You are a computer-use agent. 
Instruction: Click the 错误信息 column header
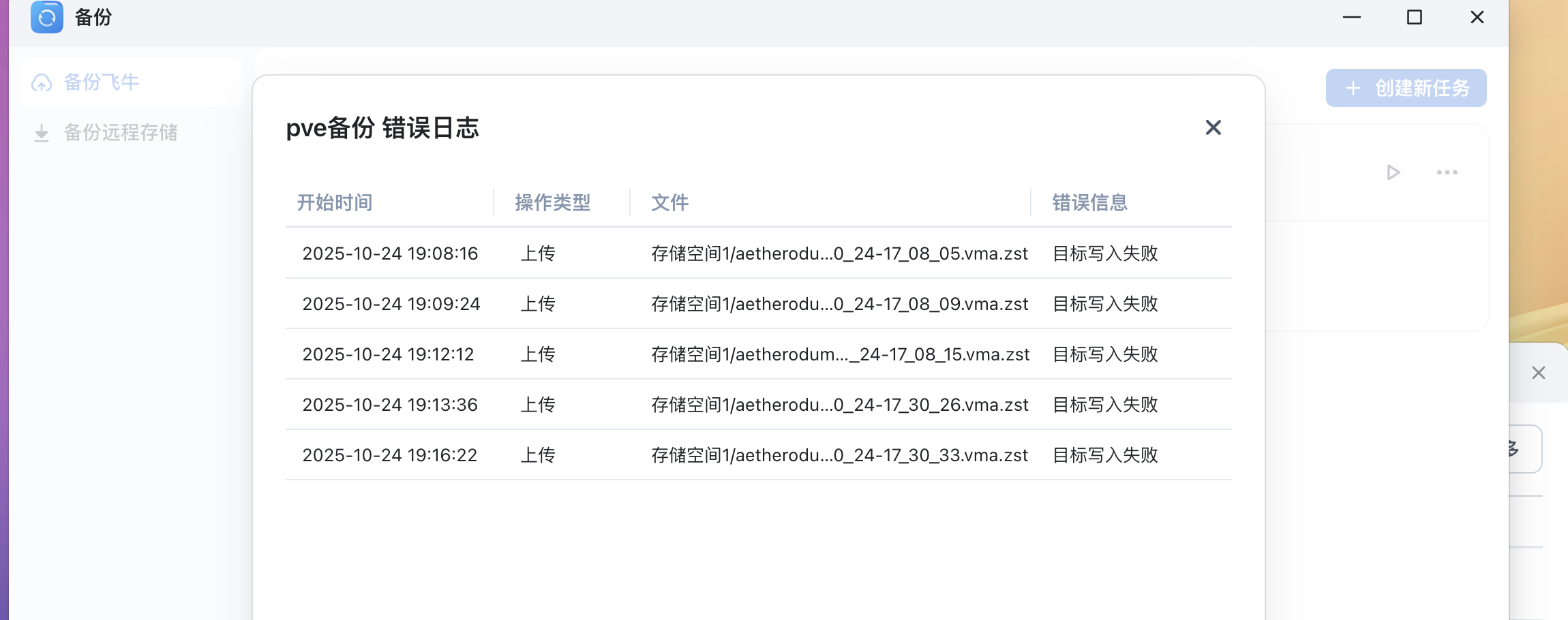point(1089,202)
